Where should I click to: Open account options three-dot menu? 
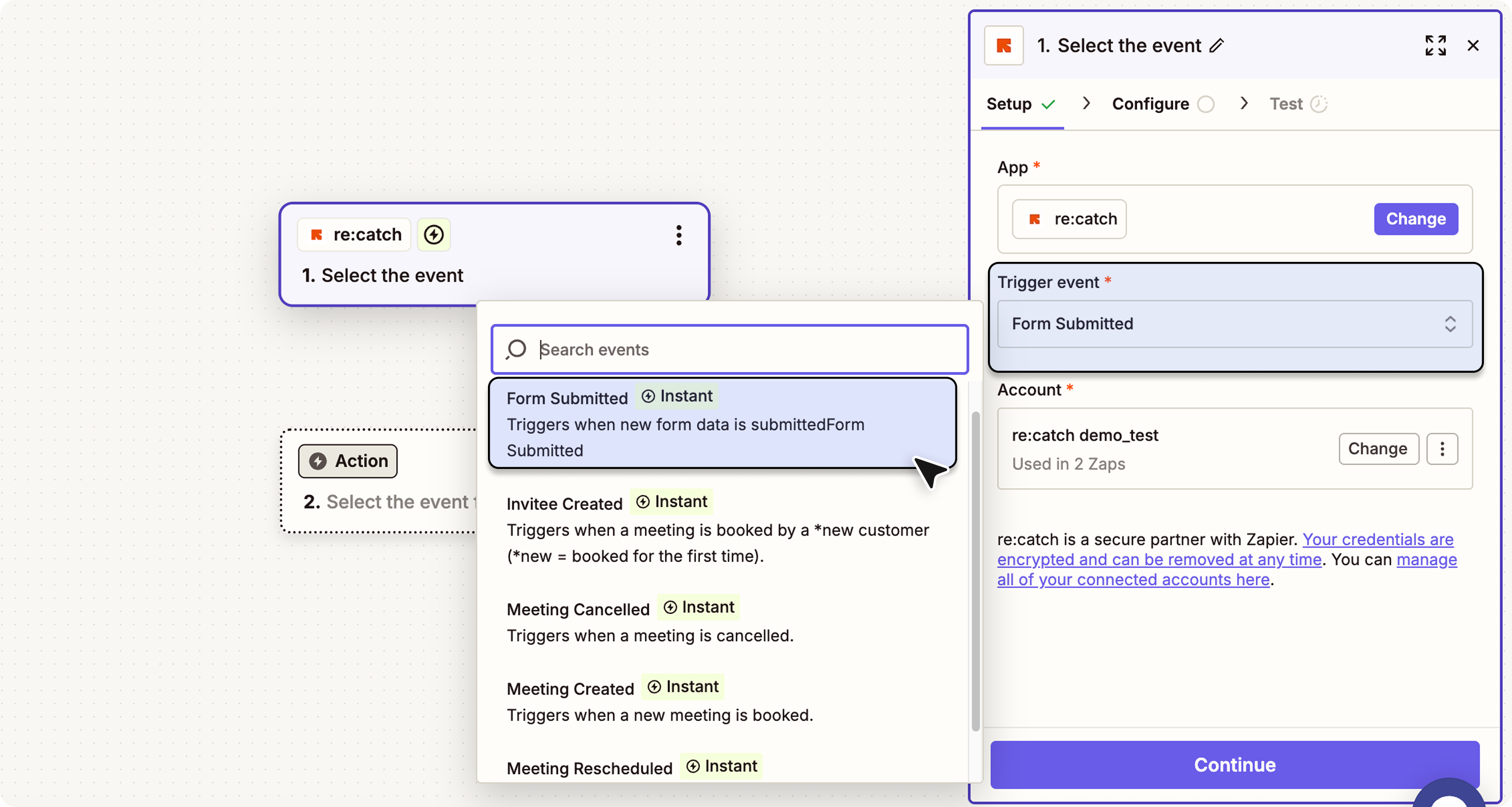1442,448
